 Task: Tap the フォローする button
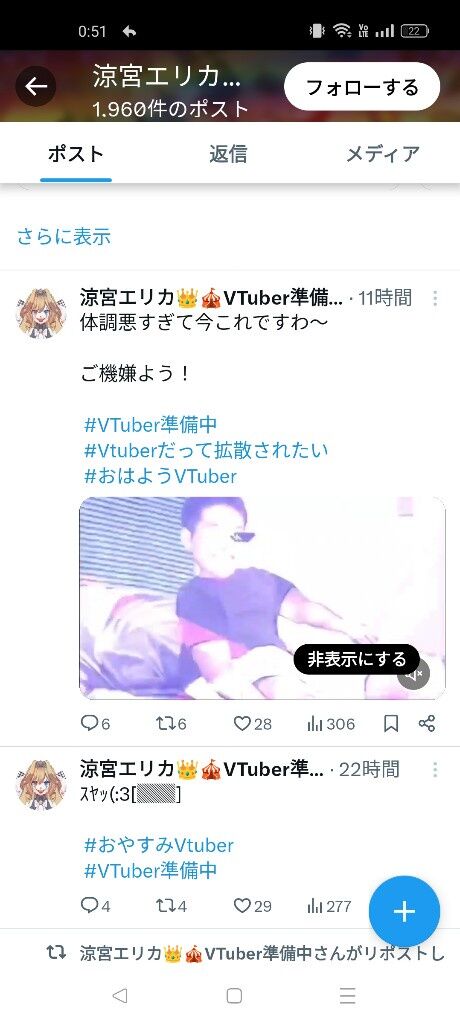pos(362,86)
